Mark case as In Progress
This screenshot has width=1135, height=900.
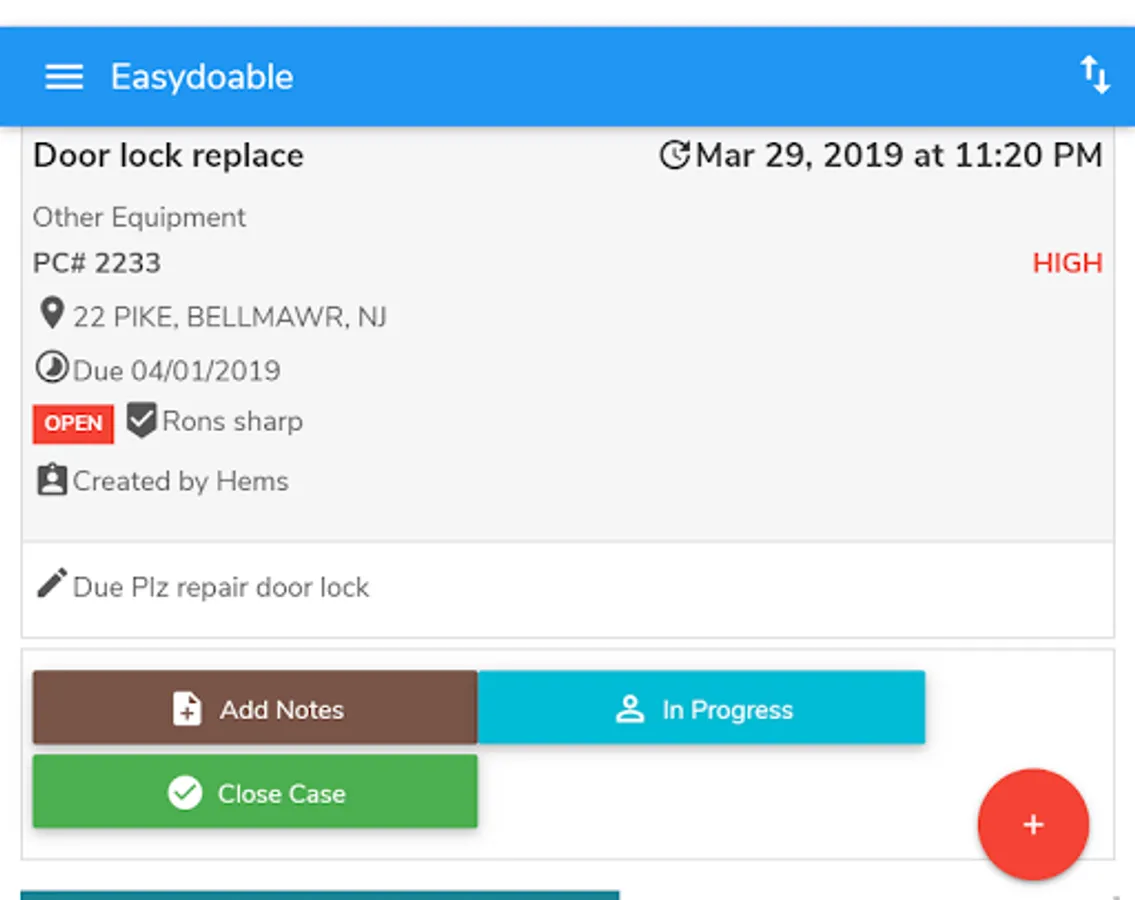[x=701, y=709]
